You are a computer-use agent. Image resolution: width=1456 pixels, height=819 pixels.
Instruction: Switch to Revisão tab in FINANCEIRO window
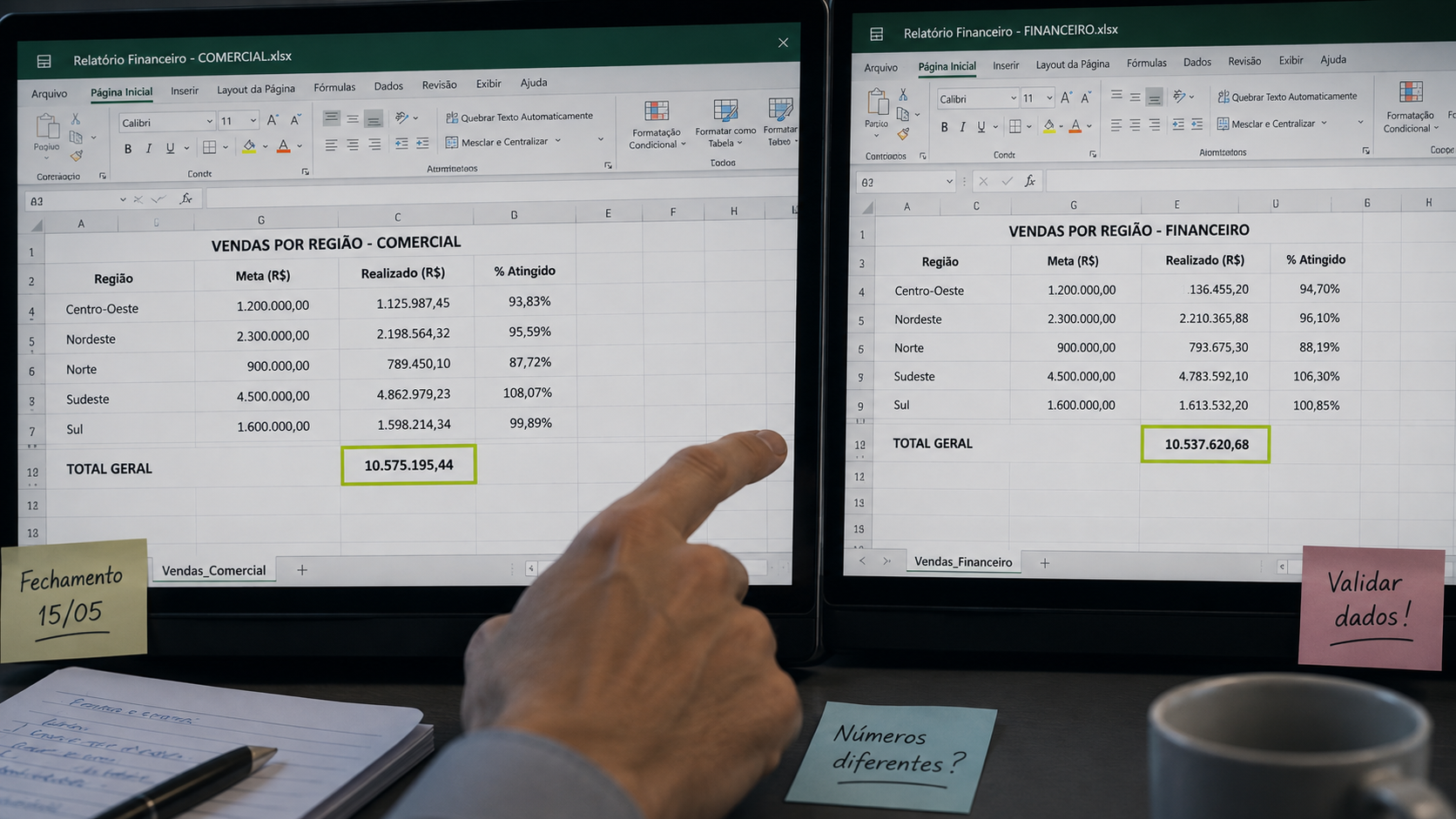click(1244, 61)
